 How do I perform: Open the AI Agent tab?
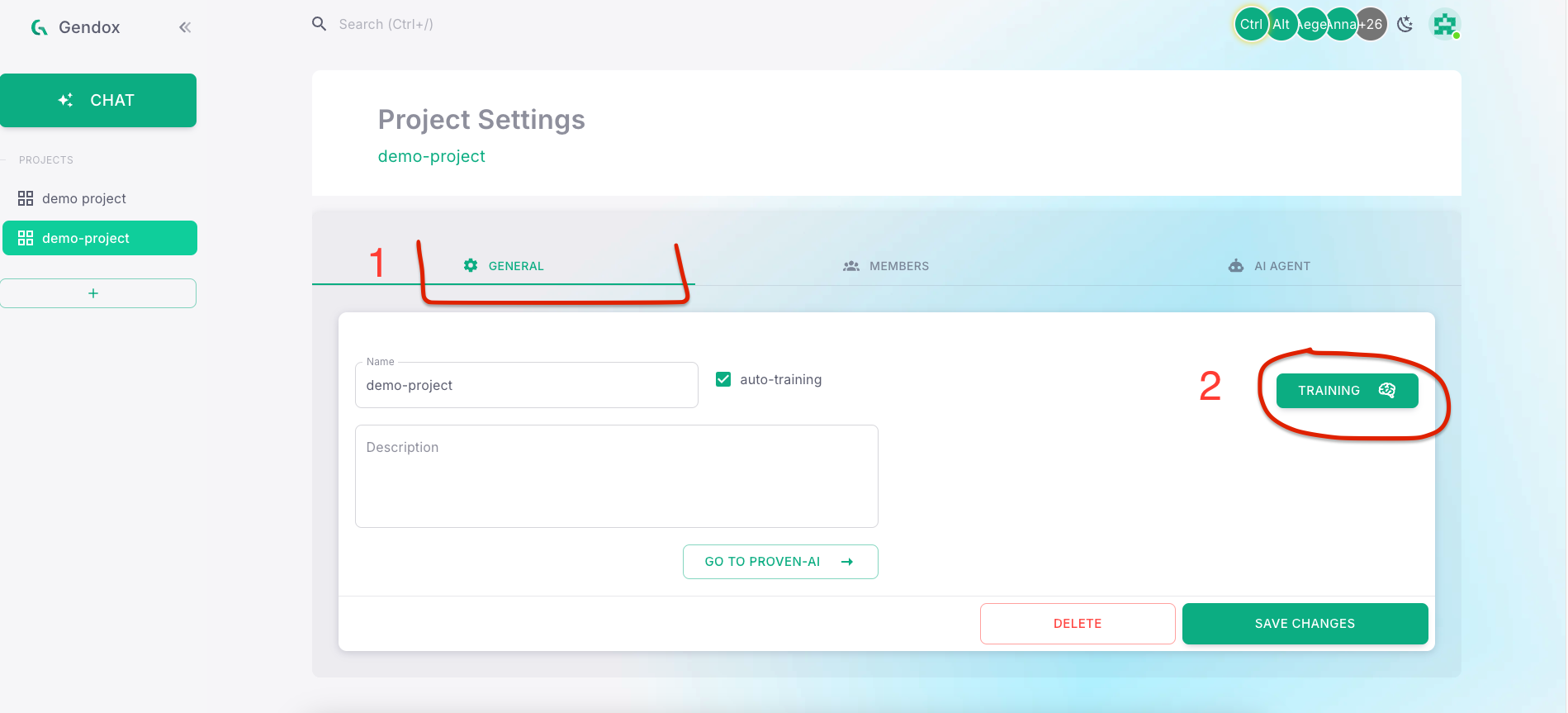[1269, 266]
